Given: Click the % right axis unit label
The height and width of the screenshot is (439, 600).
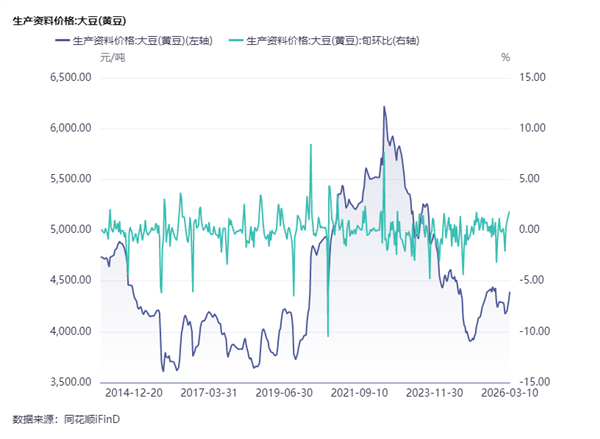Looking at the screenshot, I should click(x=505, y=58).
